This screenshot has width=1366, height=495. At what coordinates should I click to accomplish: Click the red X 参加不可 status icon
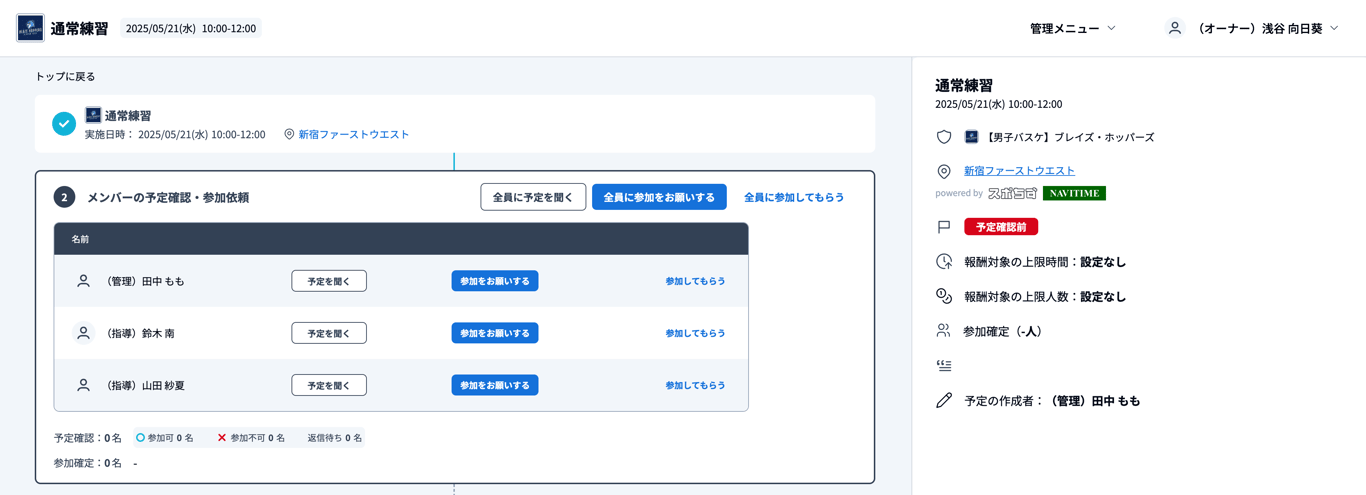point(222,438)
